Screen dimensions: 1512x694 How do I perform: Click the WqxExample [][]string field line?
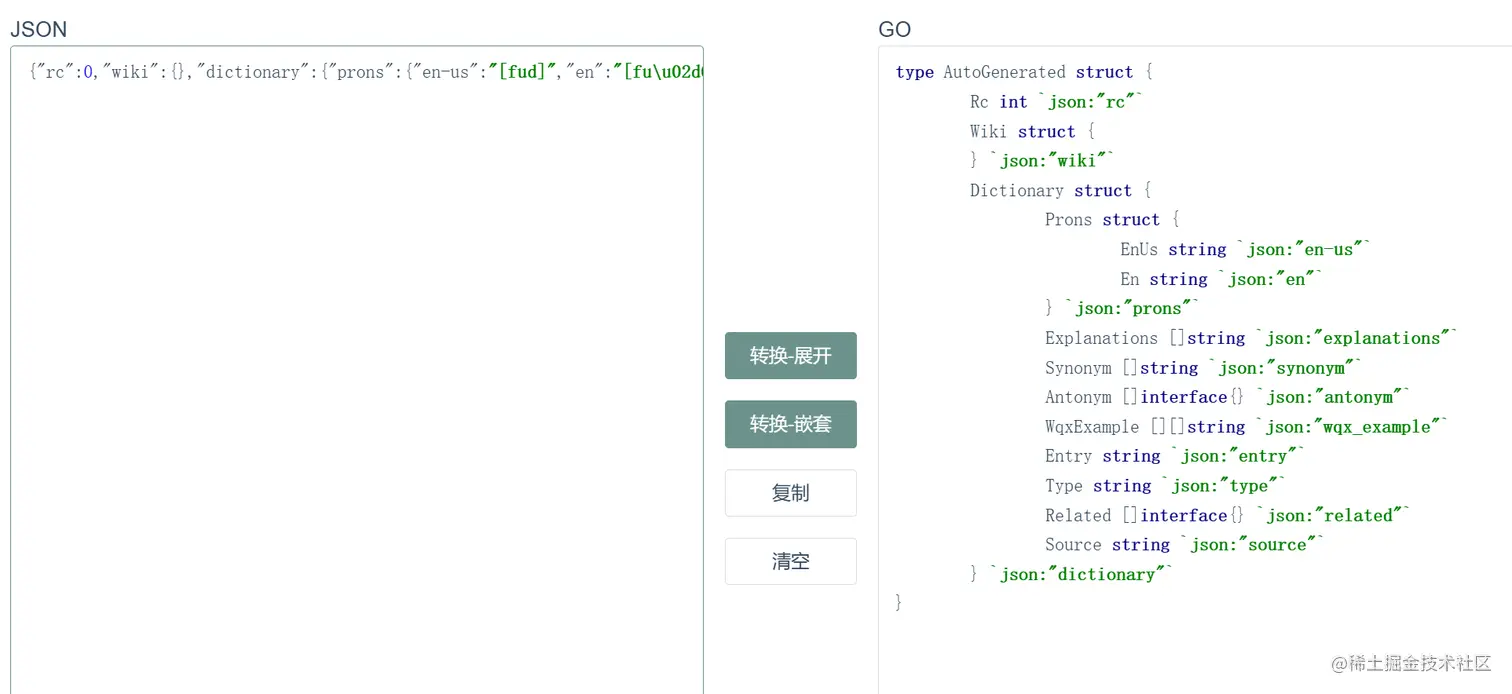(1245, 427)
